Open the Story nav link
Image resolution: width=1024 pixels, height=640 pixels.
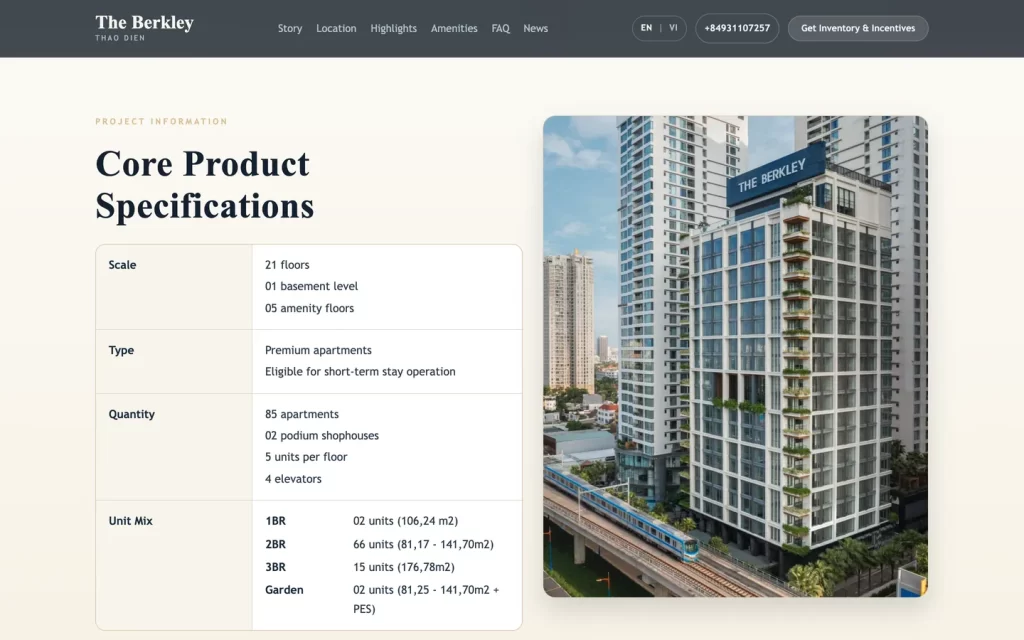[290, 28]
